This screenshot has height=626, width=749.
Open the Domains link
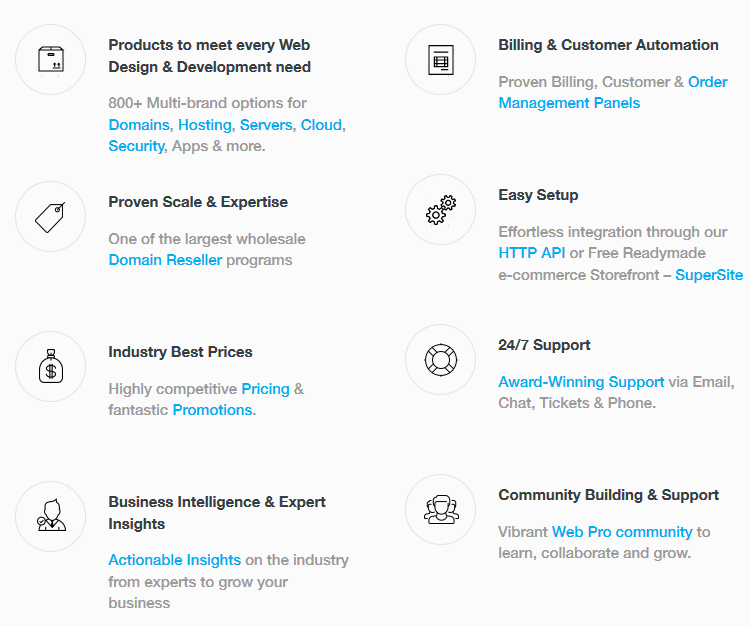(139, 125)
